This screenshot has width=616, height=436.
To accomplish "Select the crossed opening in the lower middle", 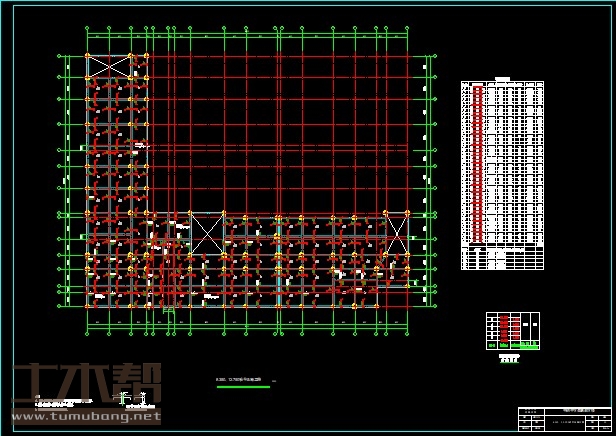I will tap(207, 234).
